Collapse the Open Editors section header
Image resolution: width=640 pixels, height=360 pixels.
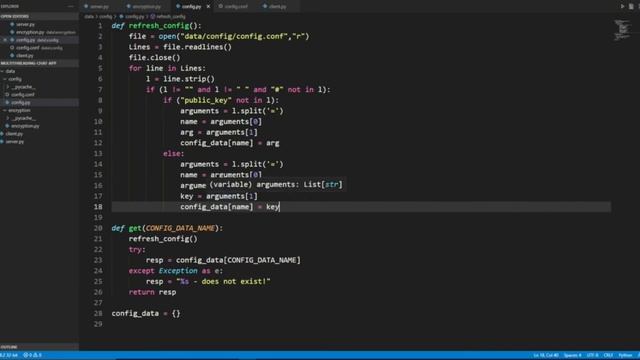click(x=39, y=16)
